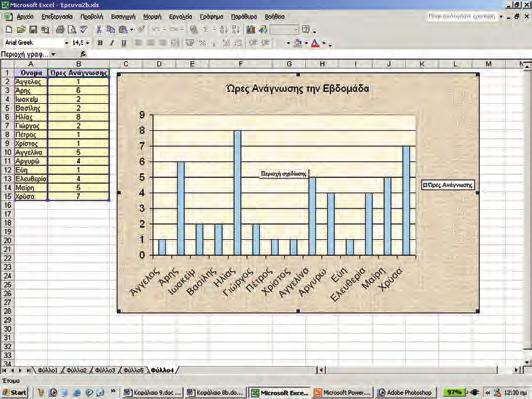The height and width of the screenshot is (399, 532).
Task: Open the Γράφημα menu
Action: [211, 17]
